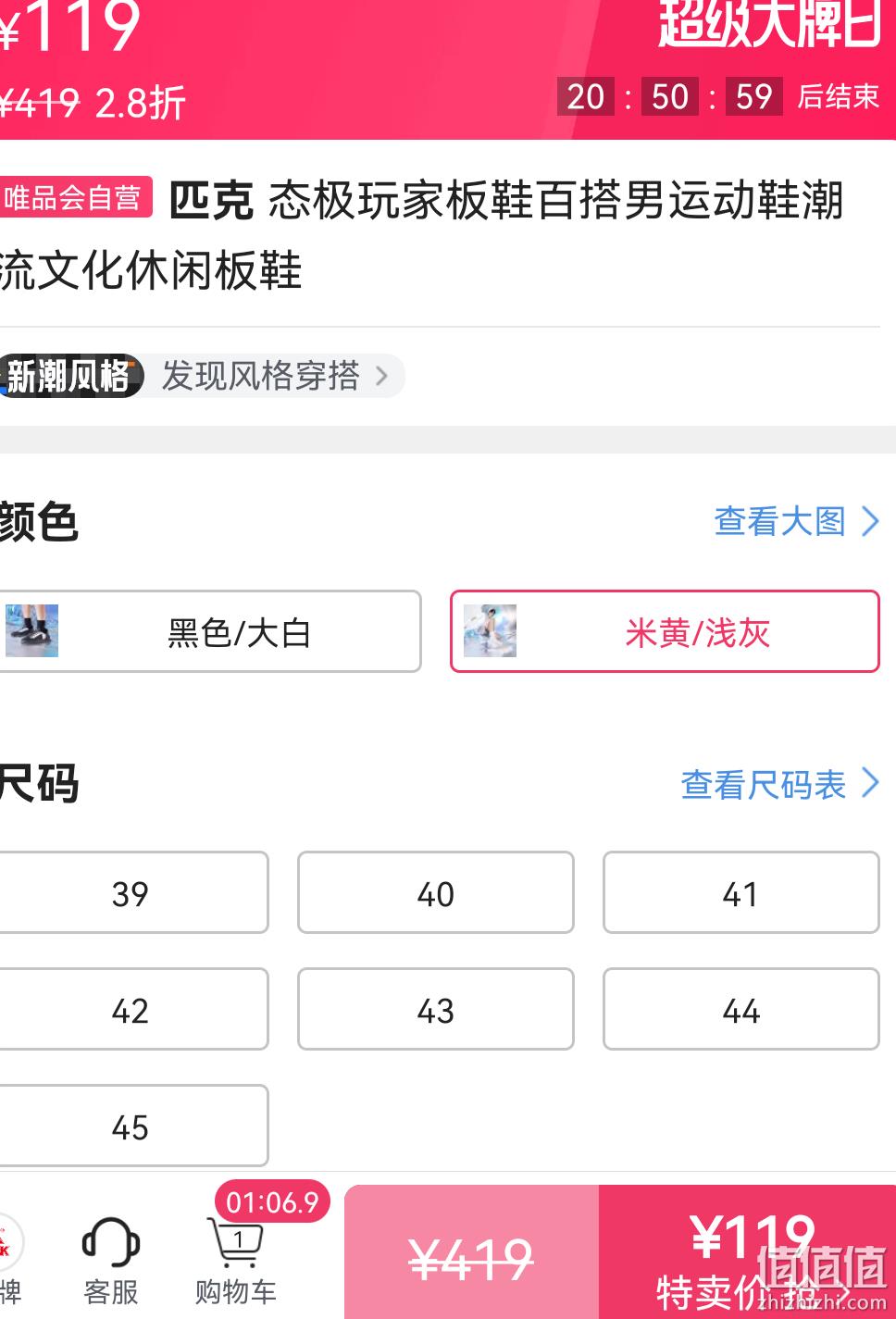Tap the 唯品会自营 tag
This screenshot has height=1319, width=896.
(x=76, y=197)
